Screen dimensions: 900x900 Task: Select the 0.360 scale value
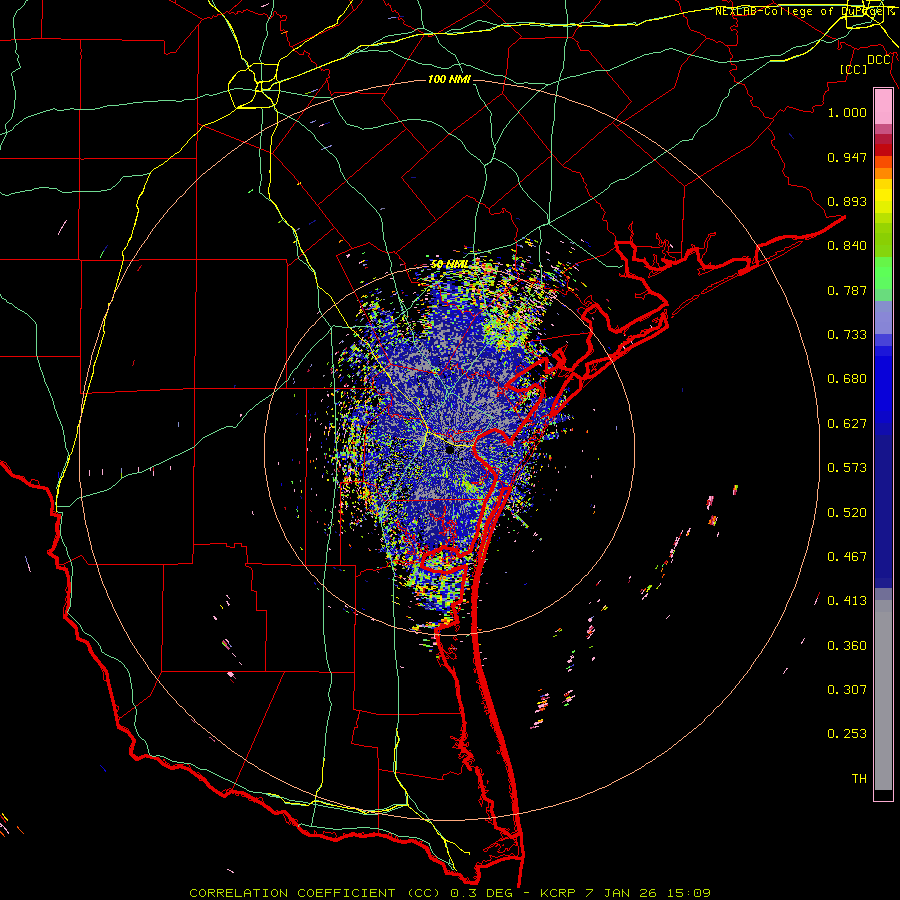[x=847, y=646]
